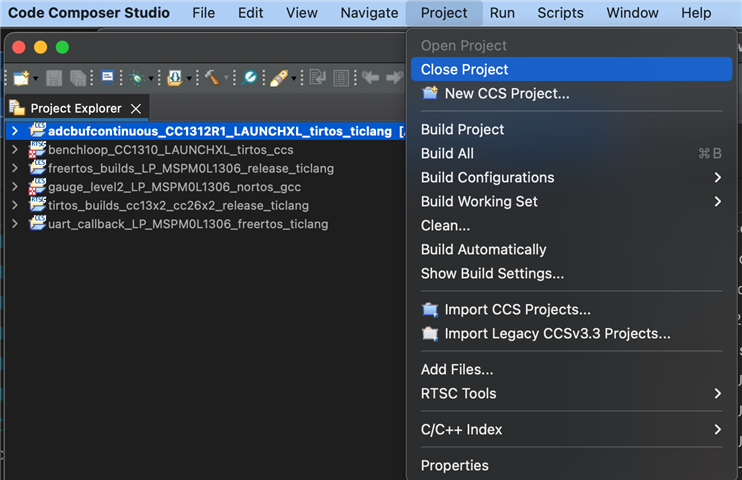742x480 pixels.
Task: Click the Back arrow toolbar icon
Action: [370, 77]
